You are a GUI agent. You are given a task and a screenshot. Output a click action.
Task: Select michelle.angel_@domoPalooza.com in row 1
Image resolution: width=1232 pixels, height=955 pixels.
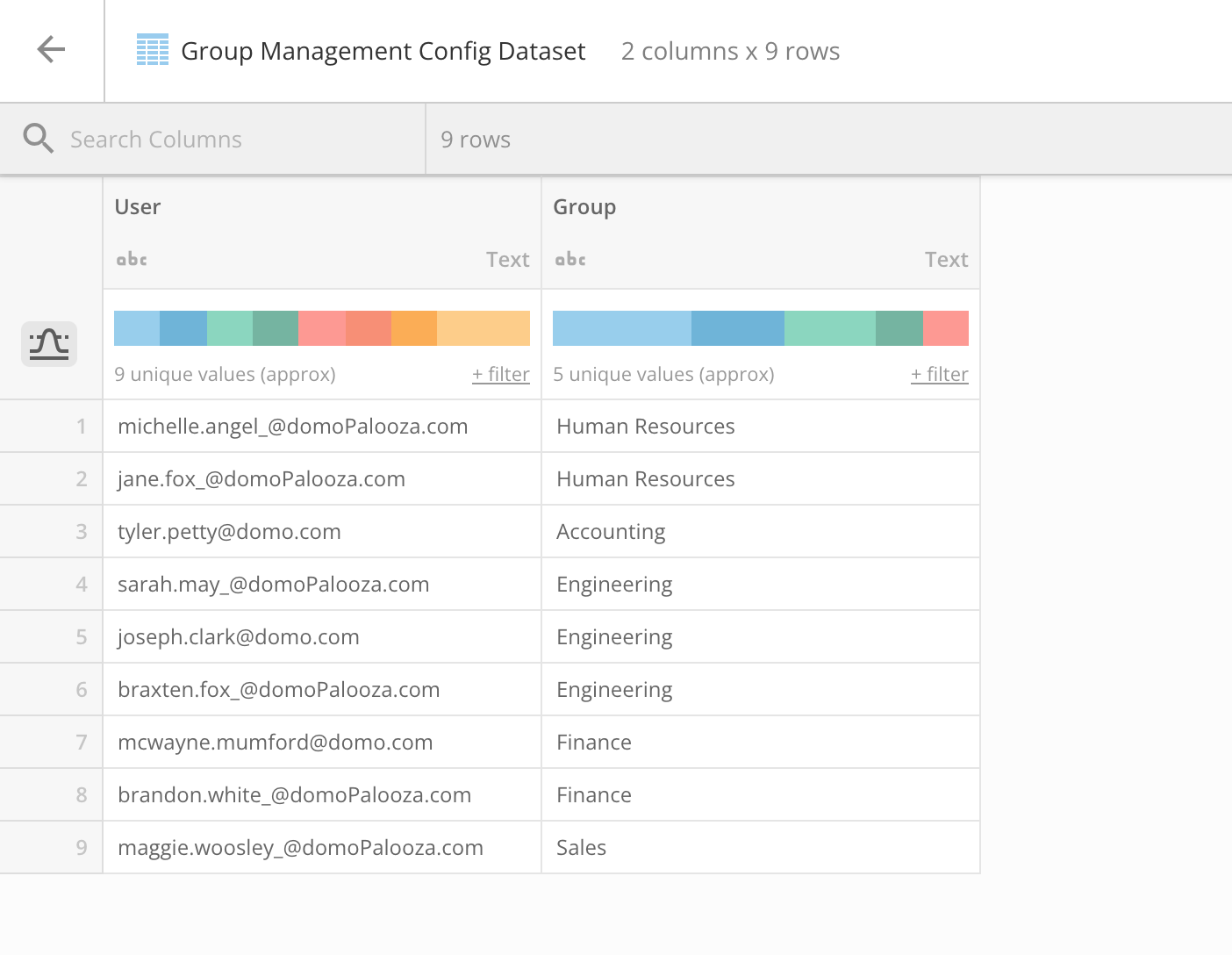click(292, 426)
